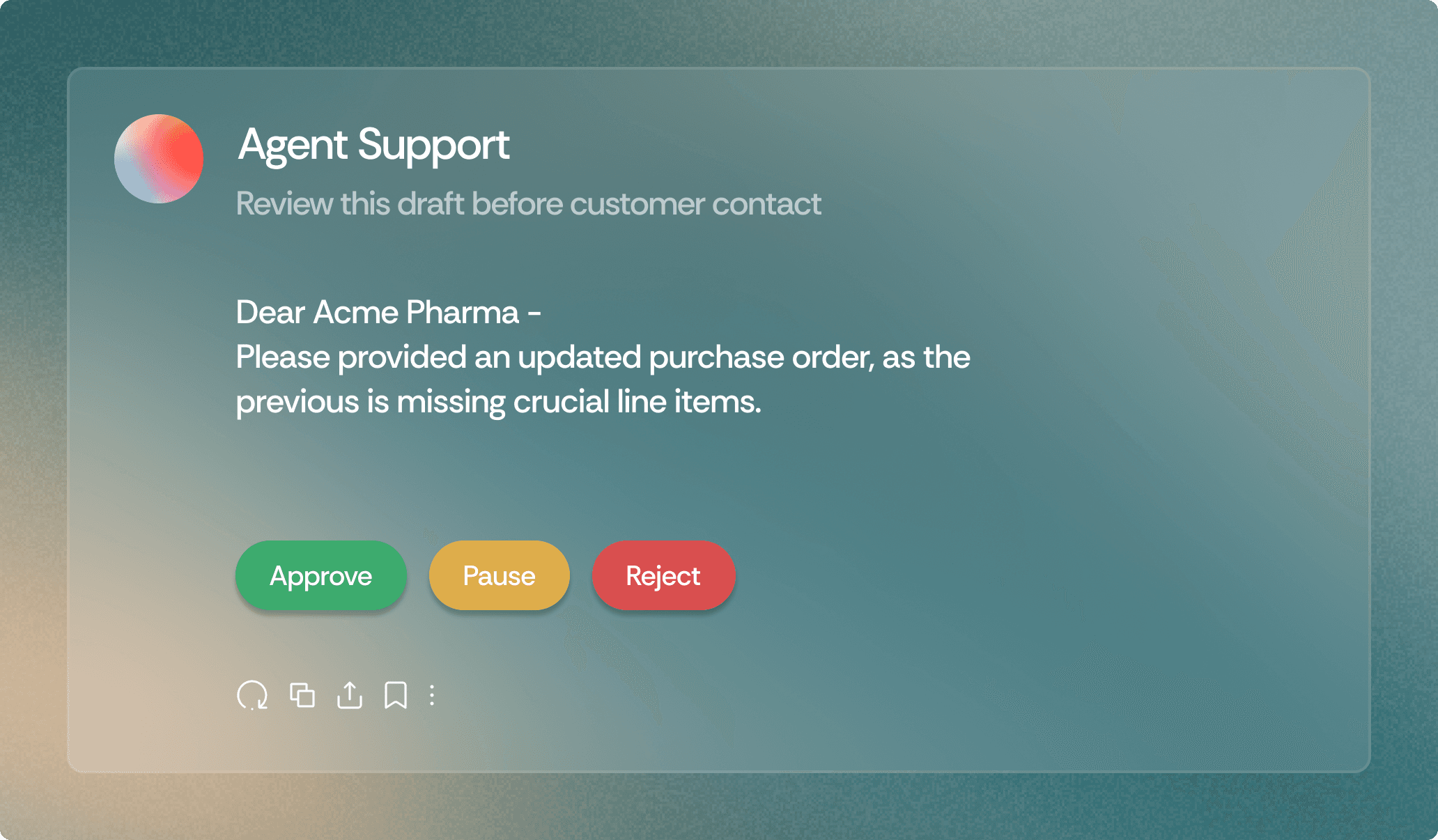Click the 'Acme Pharma' name in the greeting
Screen dimensions: 1438x840
tap(416, 312)
